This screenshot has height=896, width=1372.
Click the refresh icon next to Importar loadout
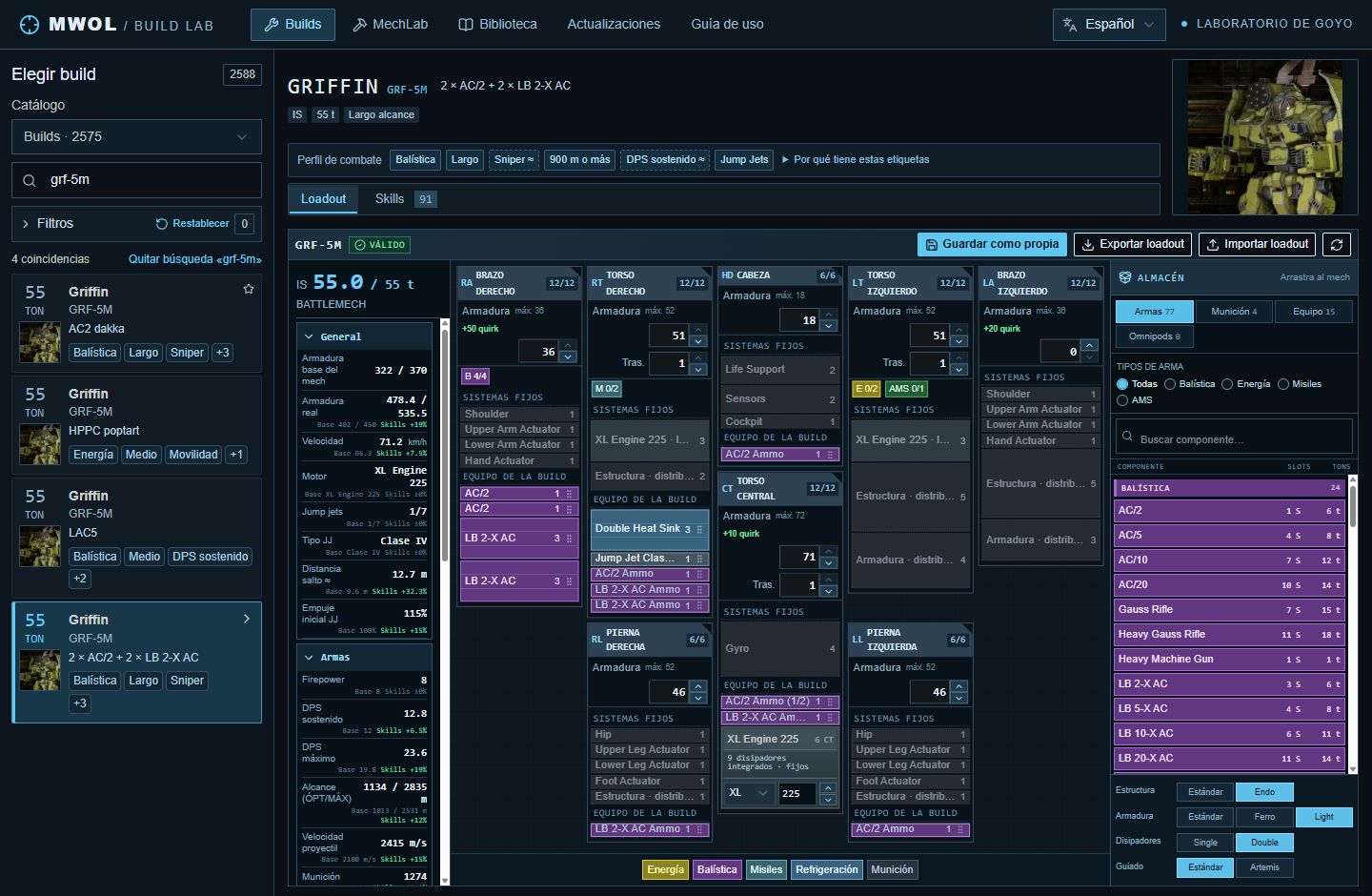1337,244
